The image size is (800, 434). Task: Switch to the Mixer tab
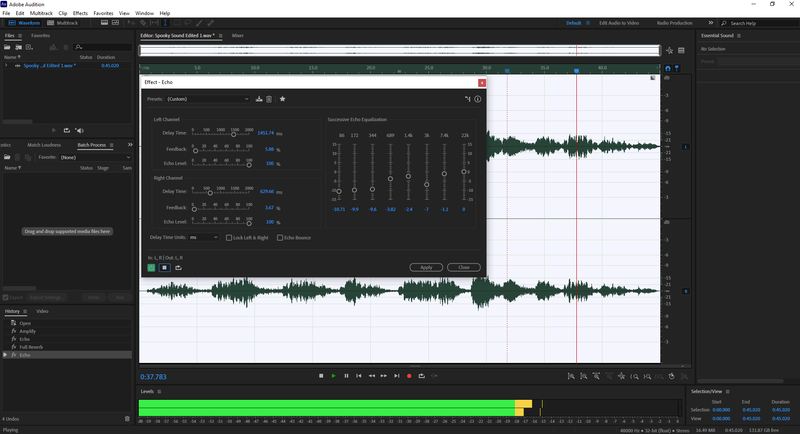pos(238,35)
